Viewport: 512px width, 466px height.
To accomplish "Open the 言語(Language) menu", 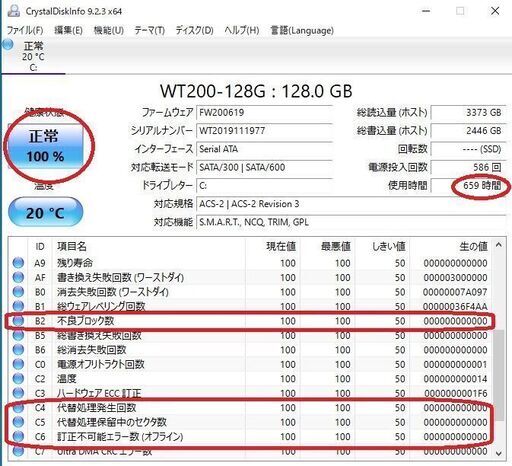I will 302,30.
